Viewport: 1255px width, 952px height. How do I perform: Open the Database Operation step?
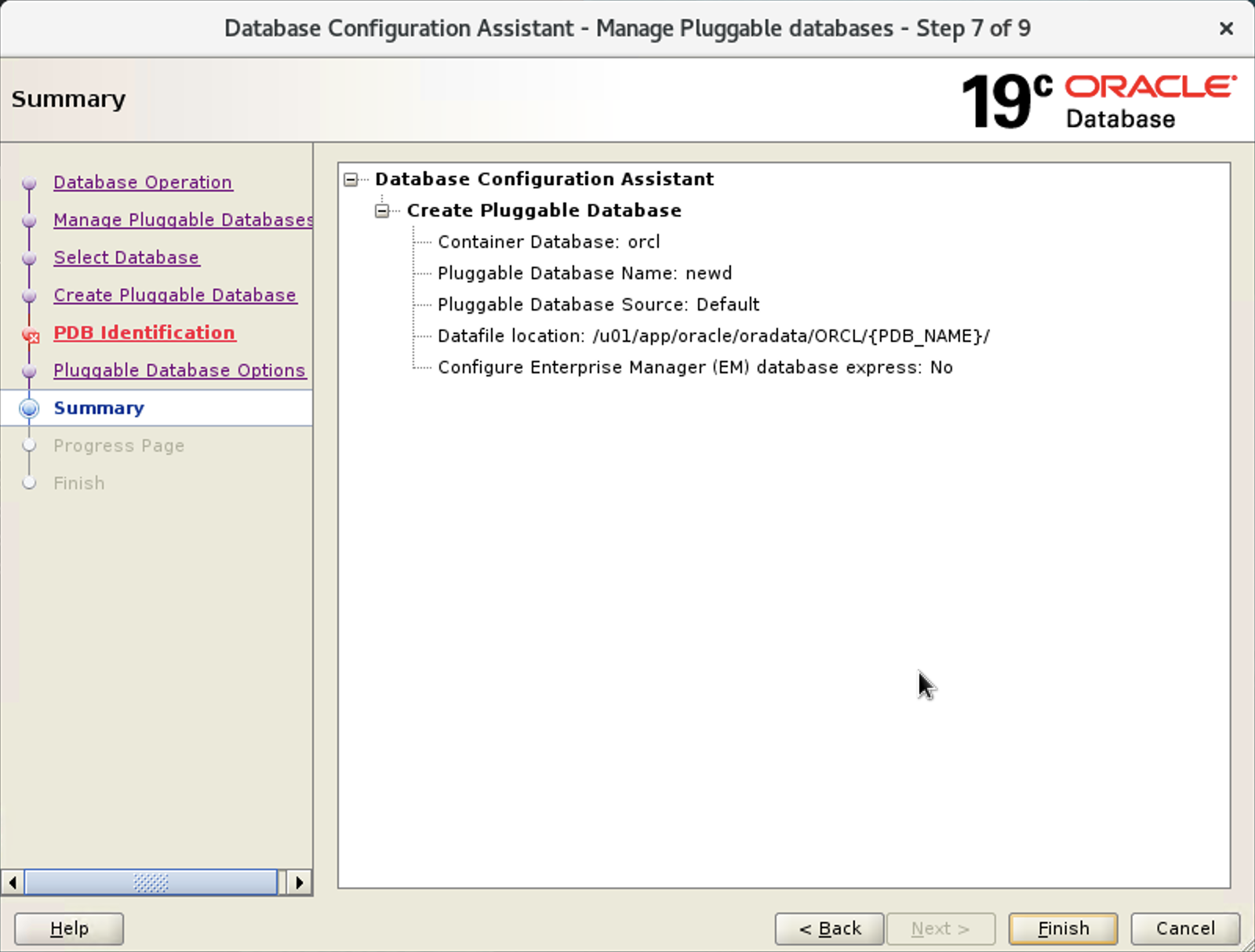tap(143, 182)
